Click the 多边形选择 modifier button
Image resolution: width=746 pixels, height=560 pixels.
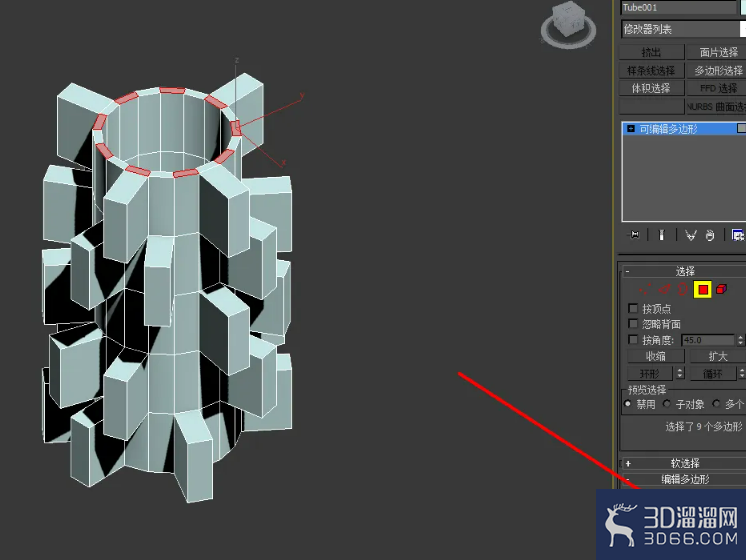(717, 70)
